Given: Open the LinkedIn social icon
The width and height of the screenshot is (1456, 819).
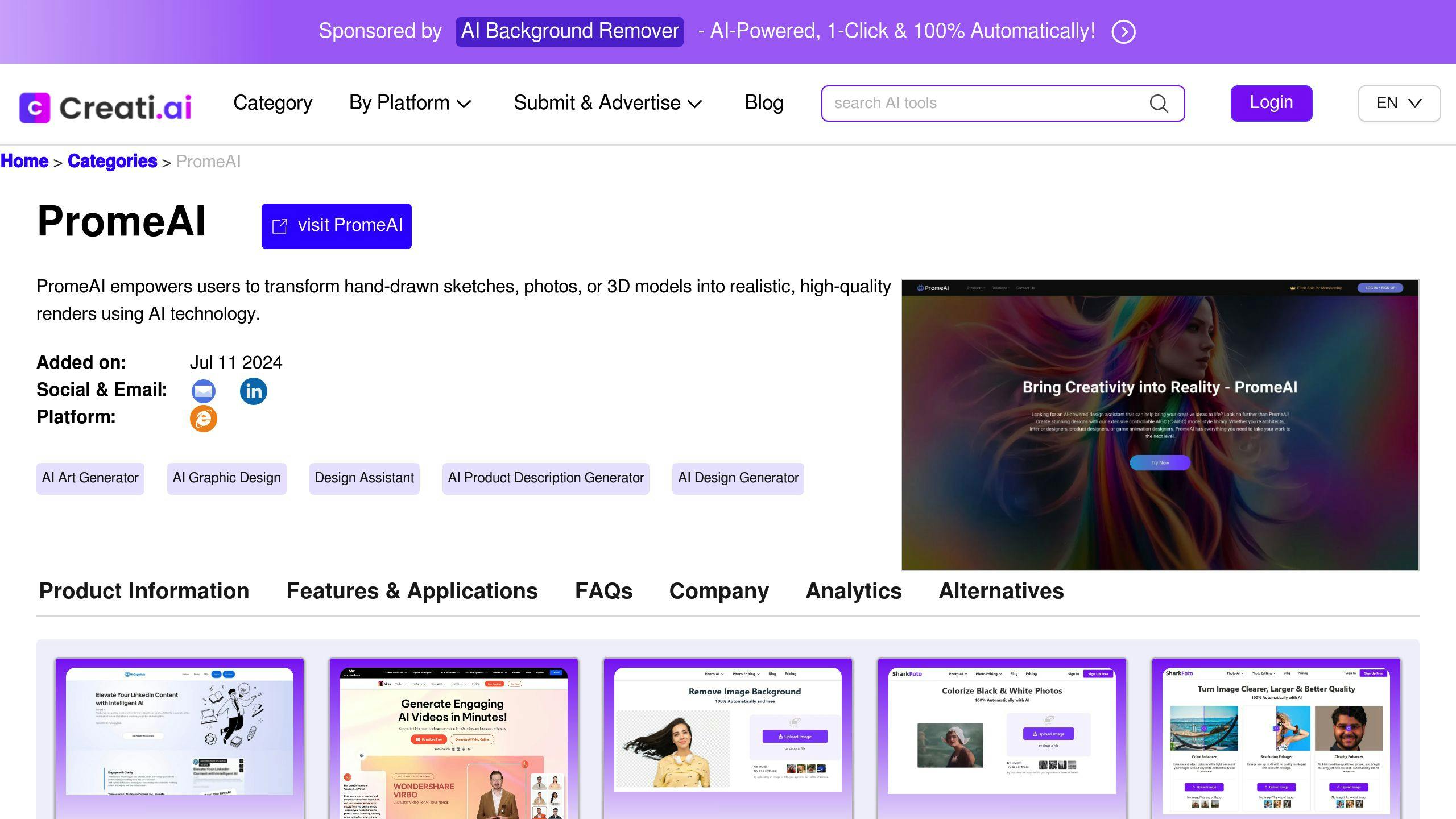Looking at the screenshot, I should [x=253, y=391].
